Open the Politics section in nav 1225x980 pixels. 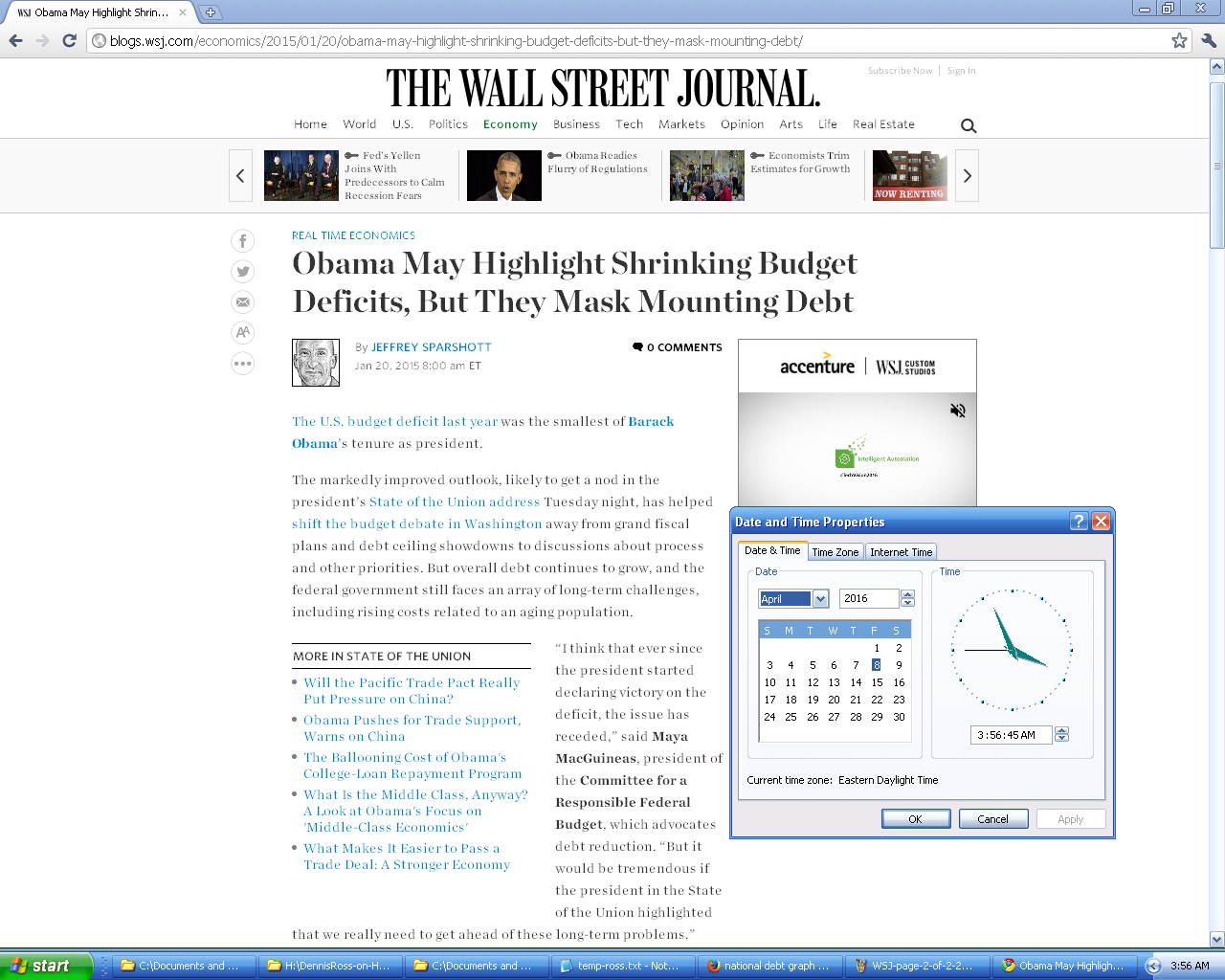[x=448, y=124]
